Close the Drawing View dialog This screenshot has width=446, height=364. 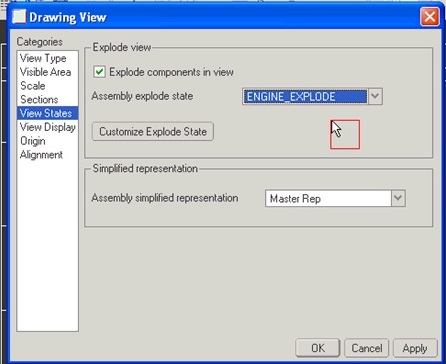pos(429,16)
